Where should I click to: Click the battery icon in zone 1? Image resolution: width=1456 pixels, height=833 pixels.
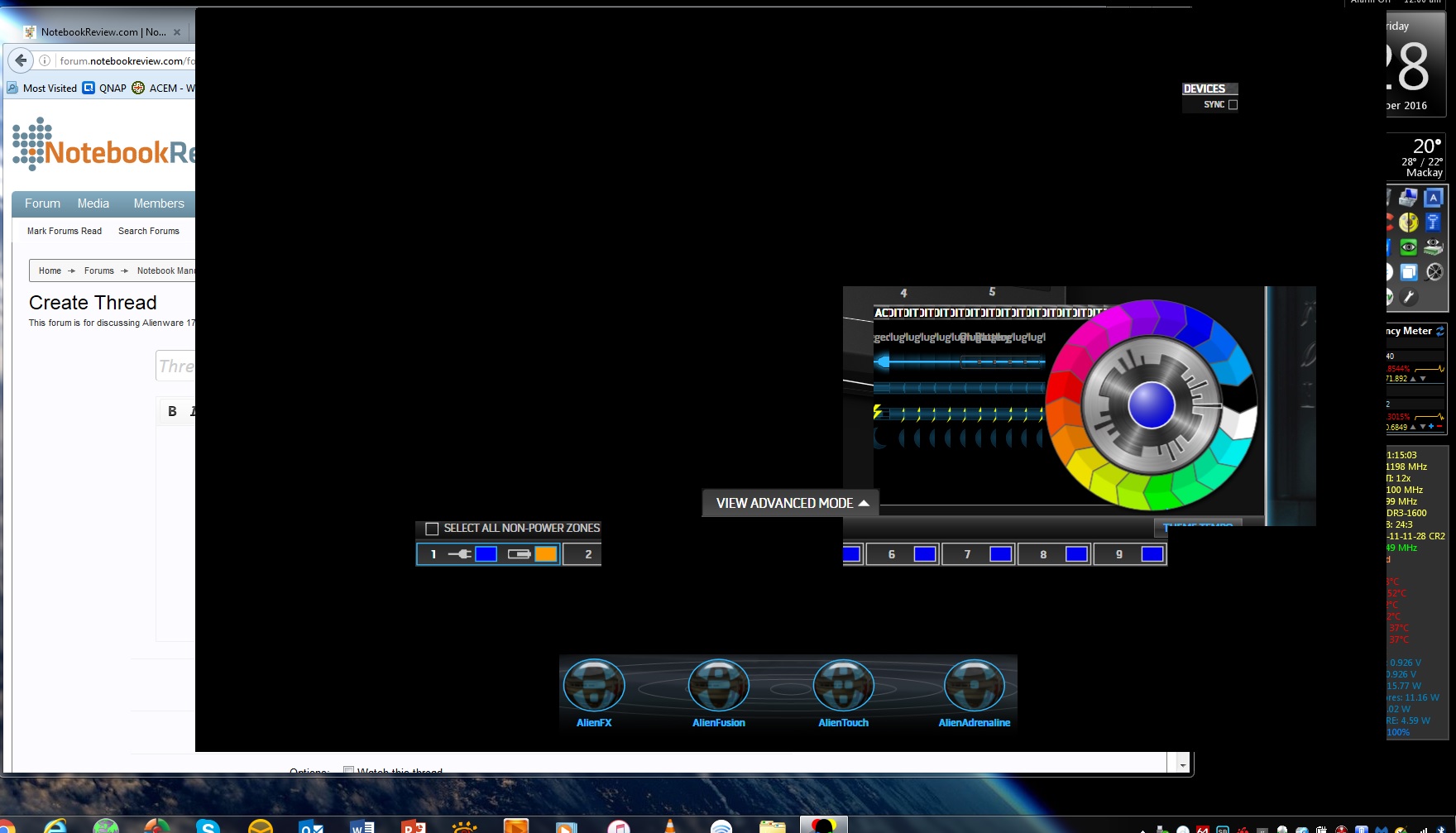coord(520,554)
